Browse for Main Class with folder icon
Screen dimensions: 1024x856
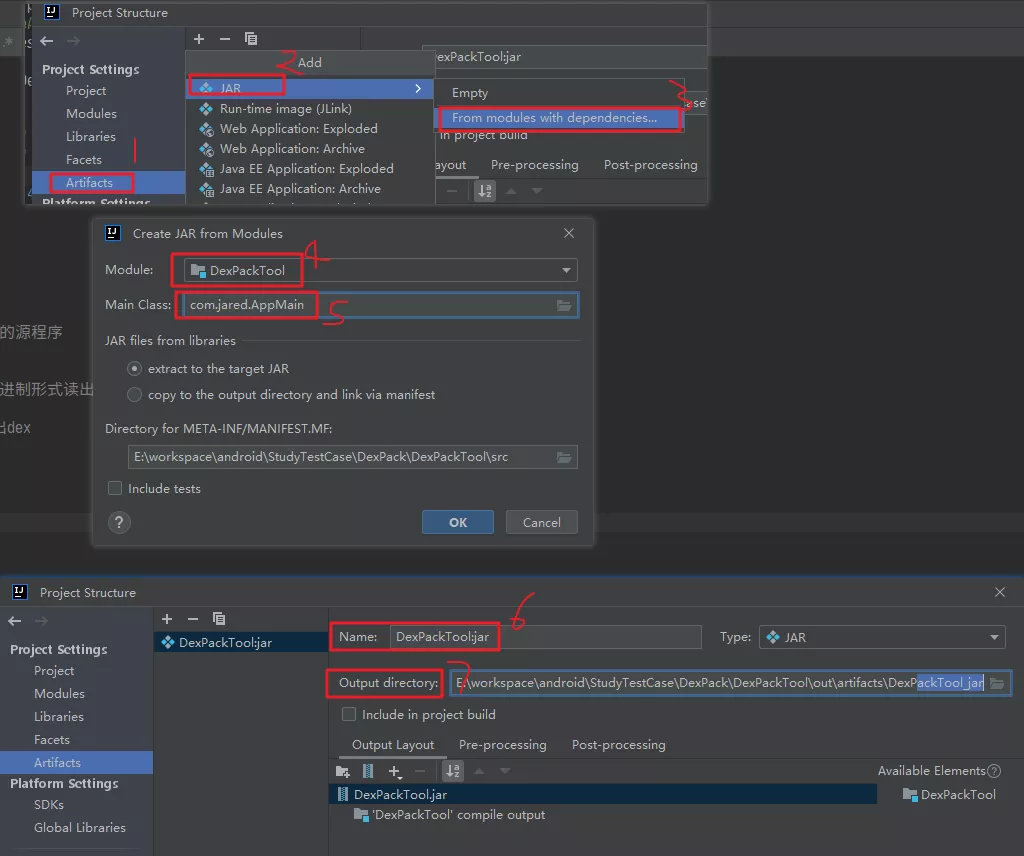564,306
